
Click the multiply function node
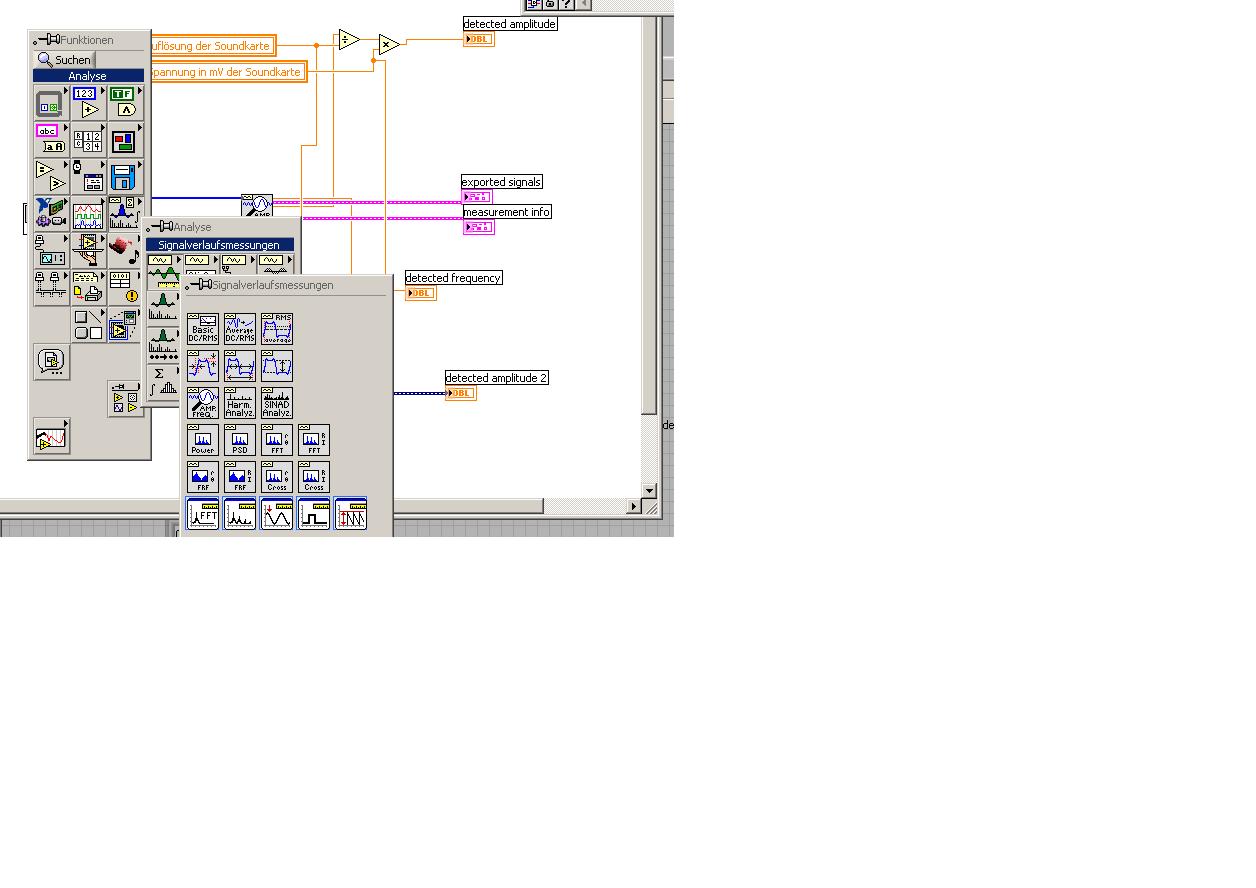pyautogui.click(x=389, y=44)
